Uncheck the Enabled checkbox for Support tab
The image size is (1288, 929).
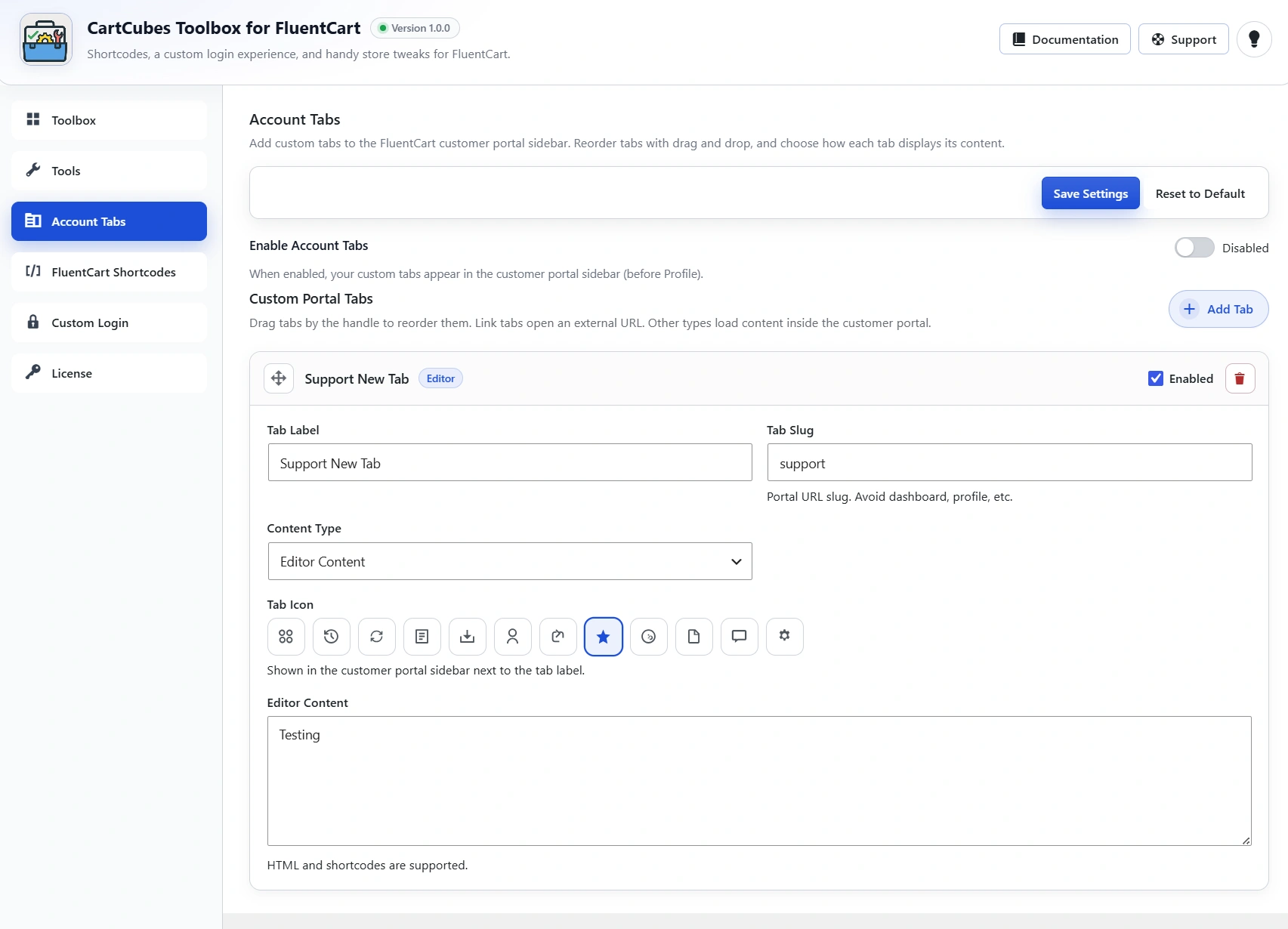(x=1156, y=378)
